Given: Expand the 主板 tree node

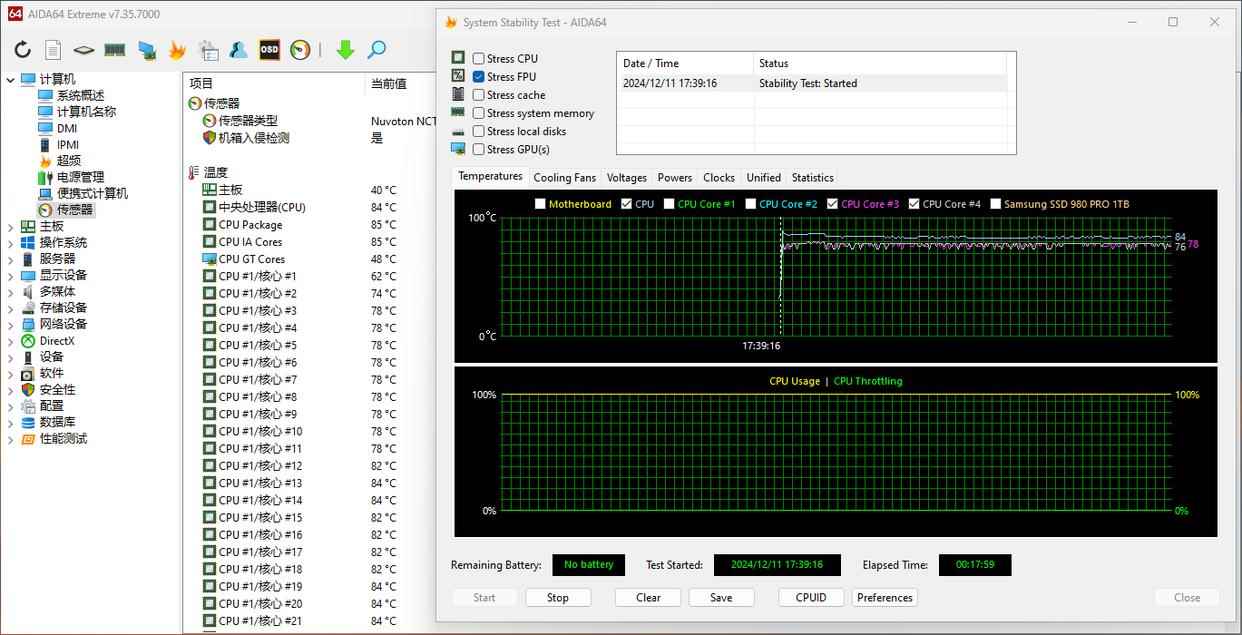Looking at the screenshot, I should [x=11, y=226].
